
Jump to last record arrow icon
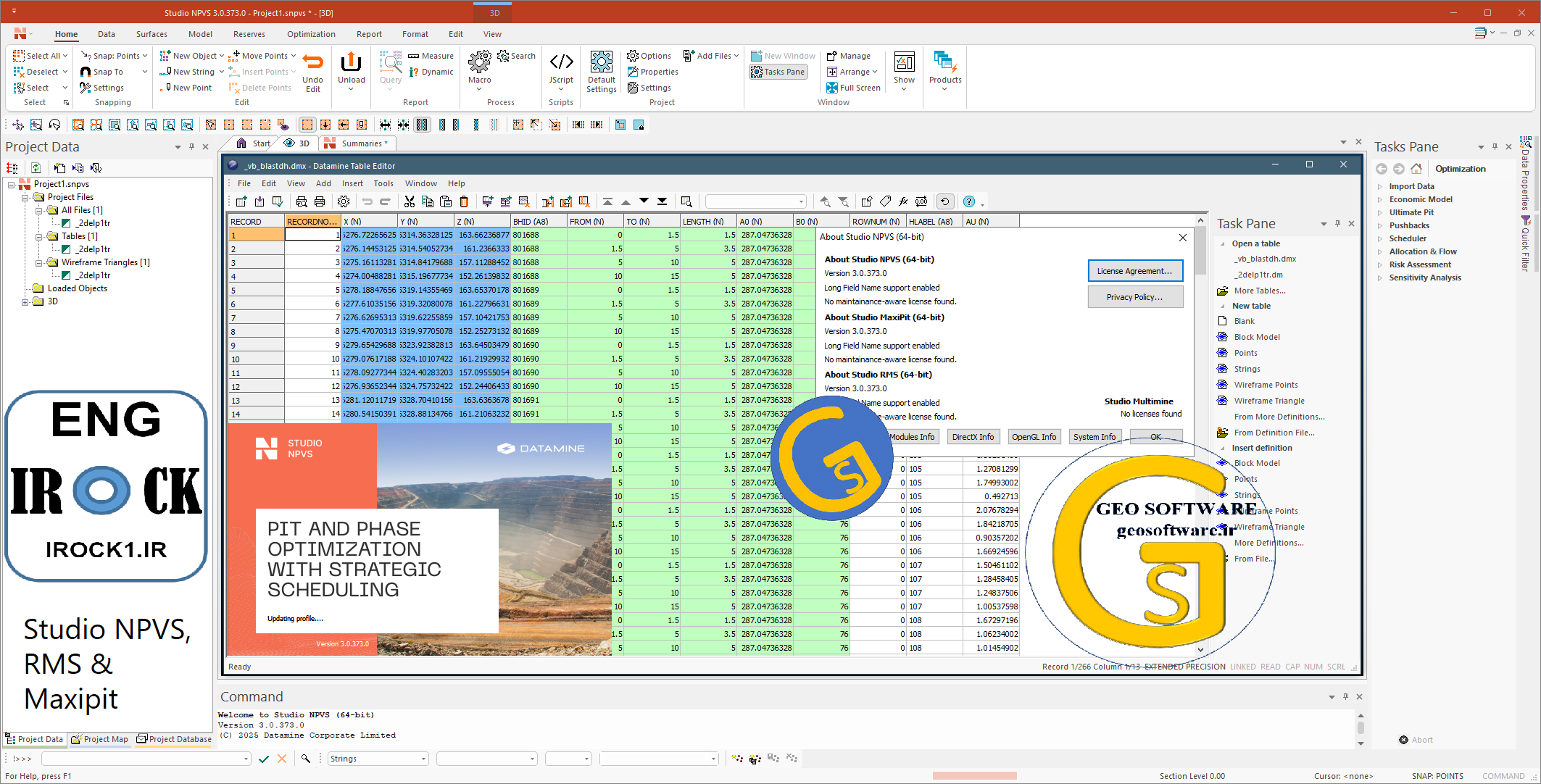[x=662, y=201]
